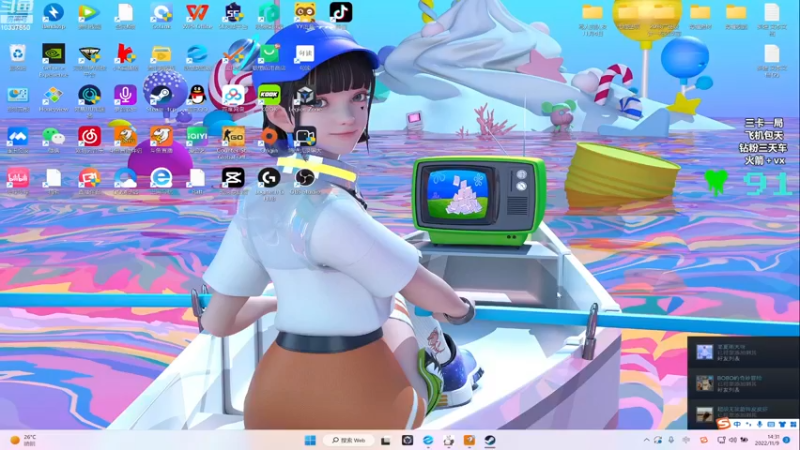
Task: Click the taskbar Web search box
Action: click(348, 440)
